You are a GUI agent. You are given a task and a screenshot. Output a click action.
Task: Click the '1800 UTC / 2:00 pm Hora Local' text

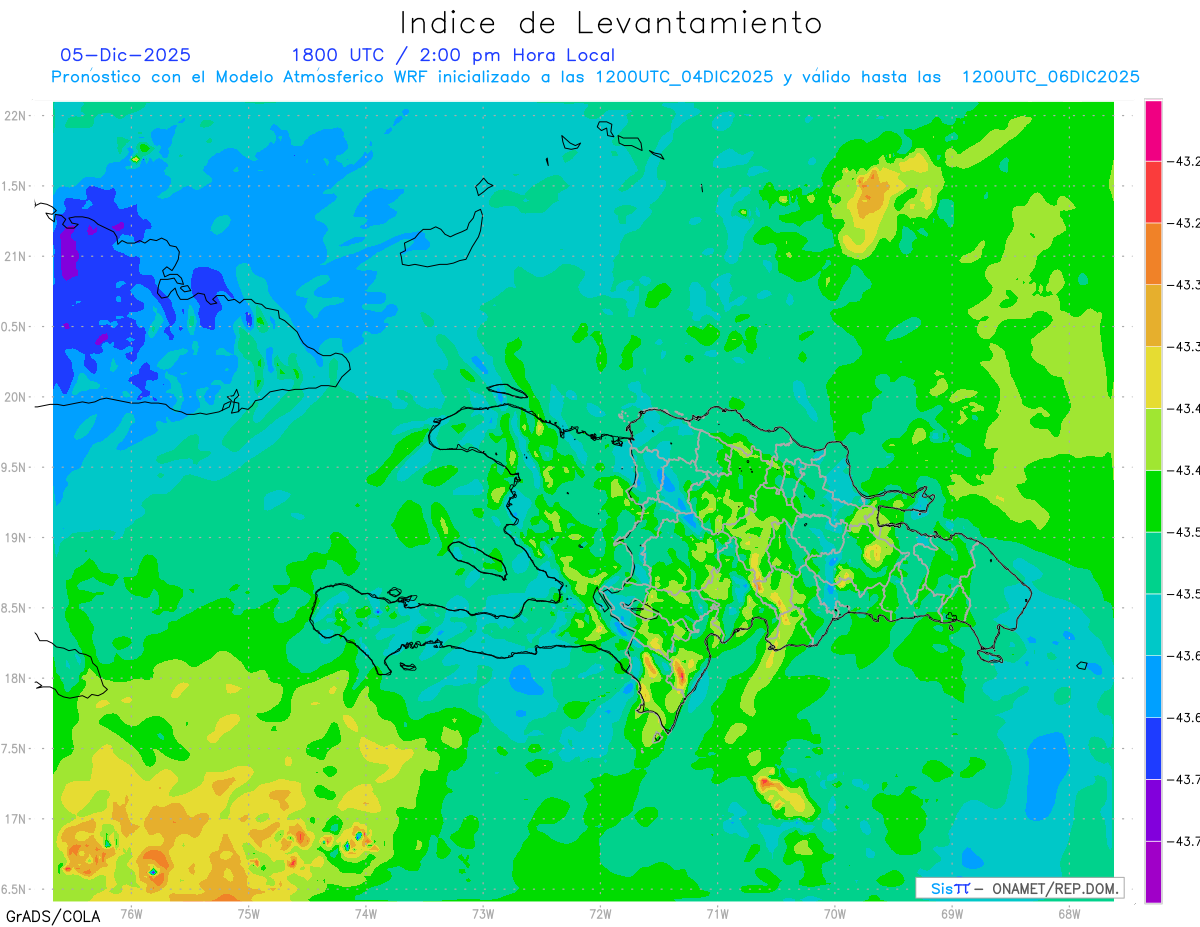(x=453, y=55)
